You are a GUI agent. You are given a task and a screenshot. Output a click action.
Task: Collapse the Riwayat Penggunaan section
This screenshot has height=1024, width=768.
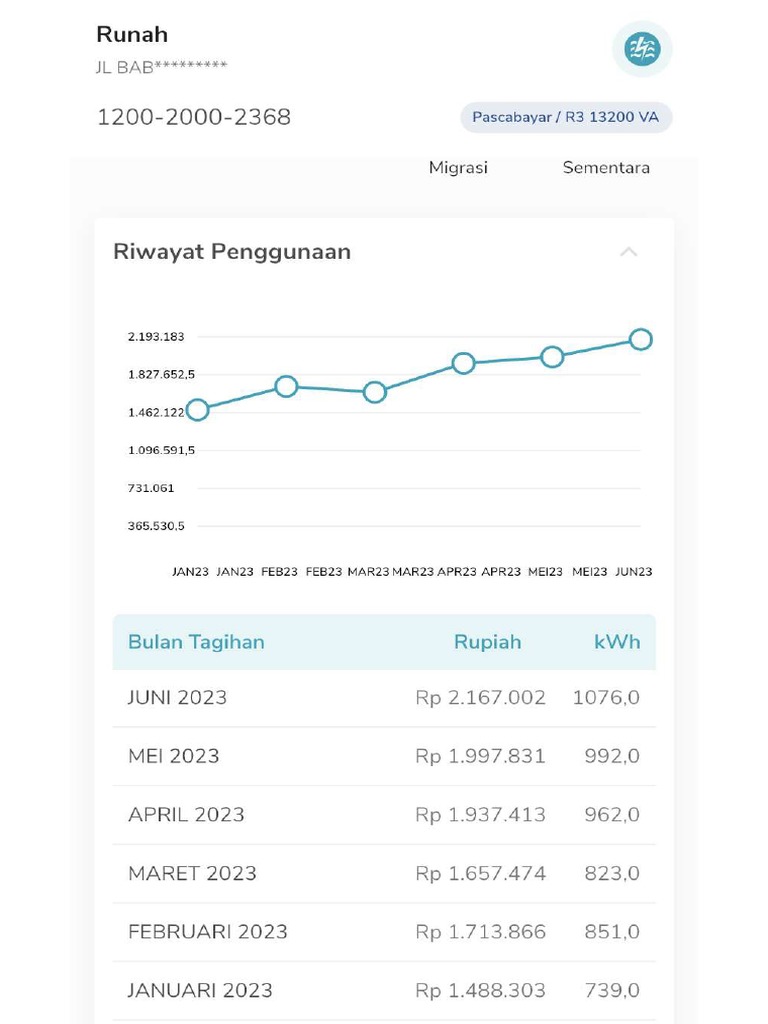pyautogui.click(x=628, y=252)
